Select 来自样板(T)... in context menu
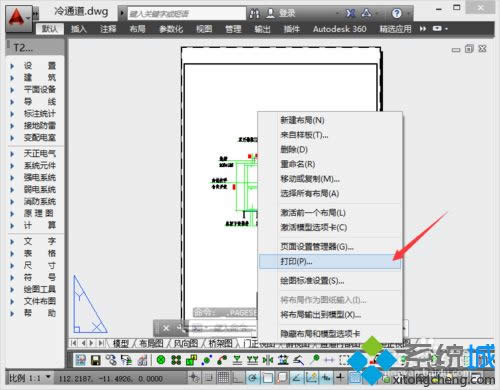Screen dimensions: 500x390 coord(330,135)
